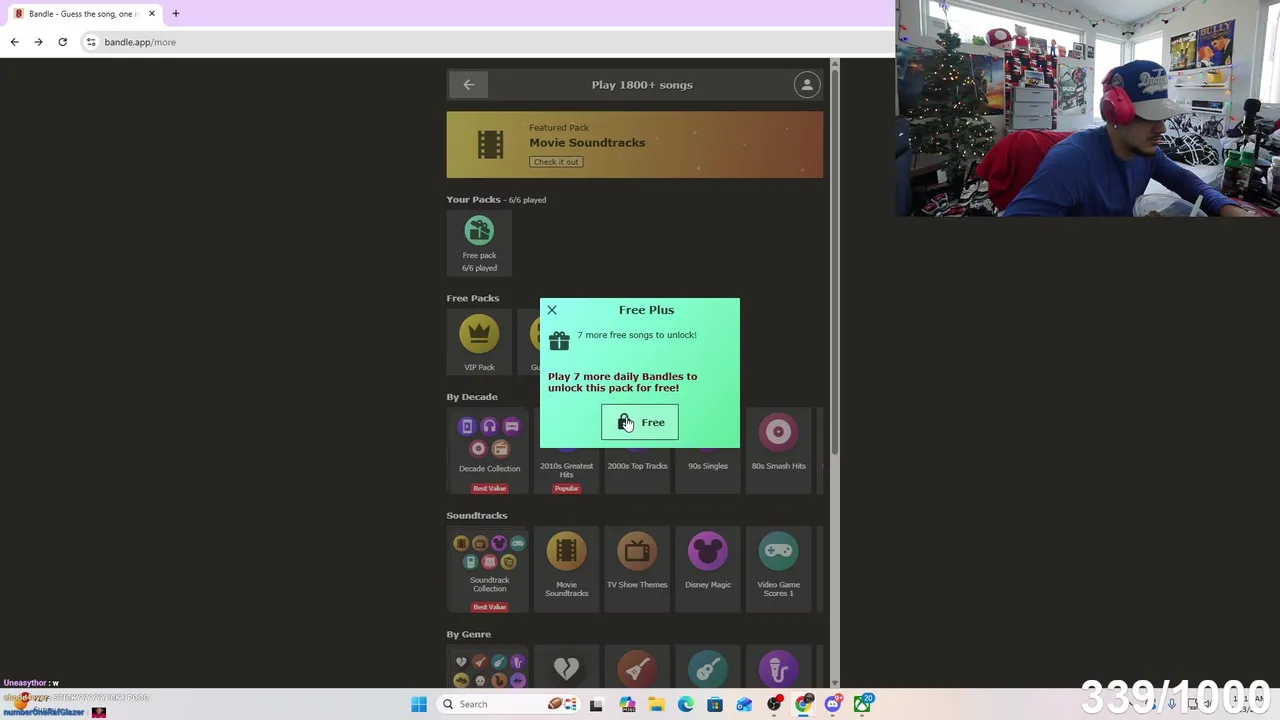Click the gift icon in Free Plus popup
This screenshot has width=1280, height=720.
pos(559,341)
